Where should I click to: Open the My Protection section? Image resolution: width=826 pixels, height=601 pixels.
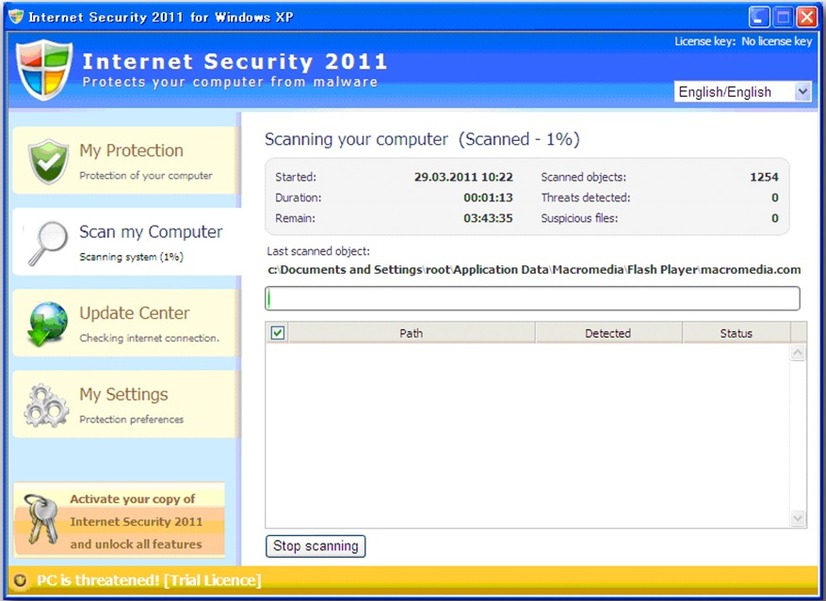point(126,160)
